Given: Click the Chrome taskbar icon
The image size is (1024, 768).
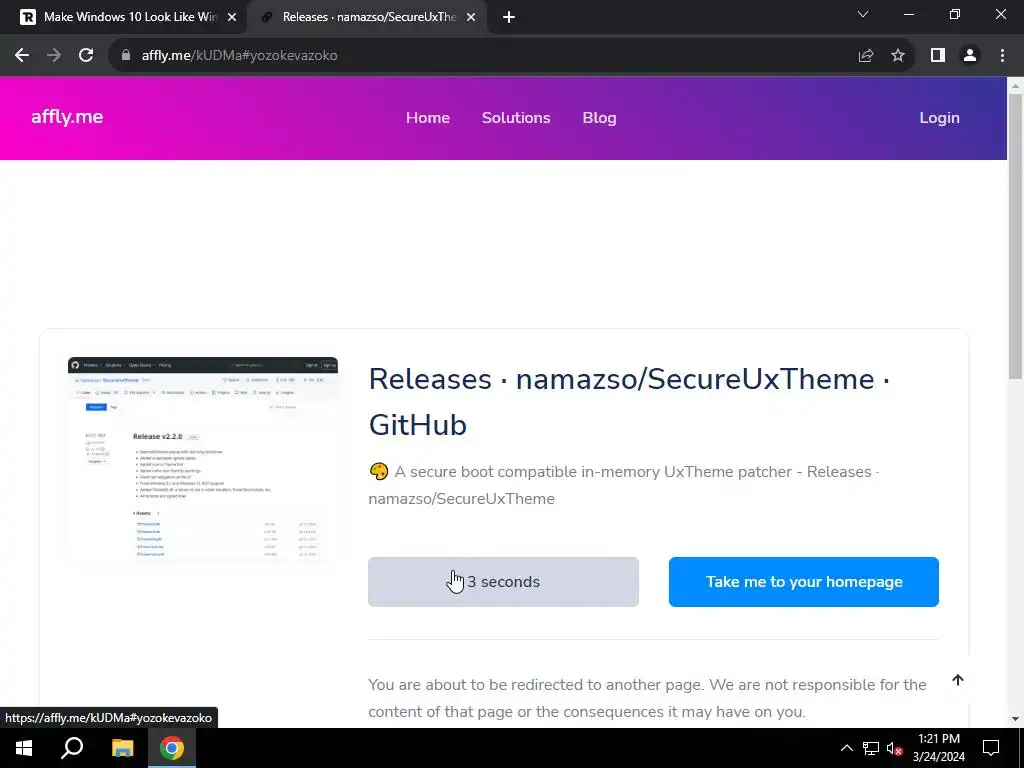Looking at the screenshot, I should tap(172, 748).
